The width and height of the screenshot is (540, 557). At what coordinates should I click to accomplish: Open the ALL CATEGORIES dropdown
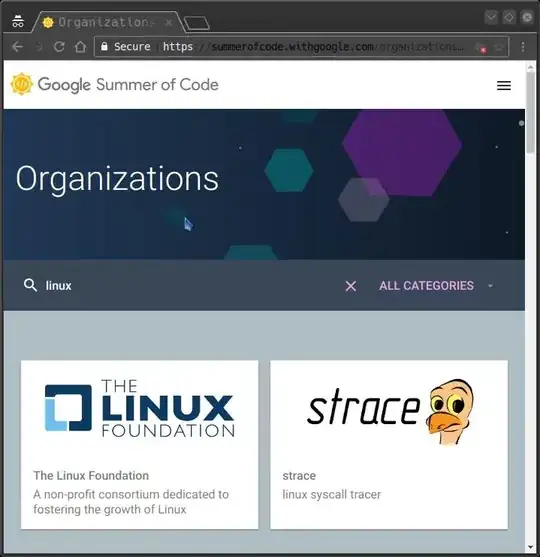click(x=436, y=286)
